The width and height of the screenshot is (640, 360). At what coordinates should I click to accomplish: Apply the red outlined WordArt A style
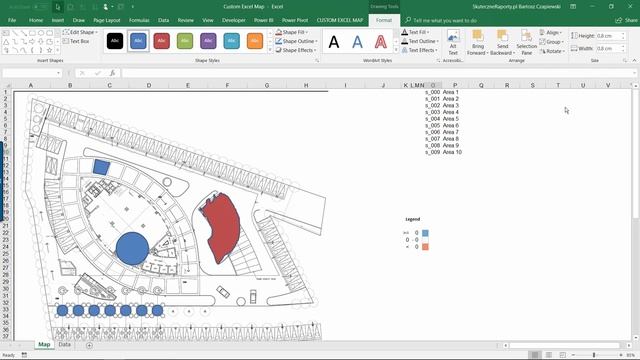point(380,42)
